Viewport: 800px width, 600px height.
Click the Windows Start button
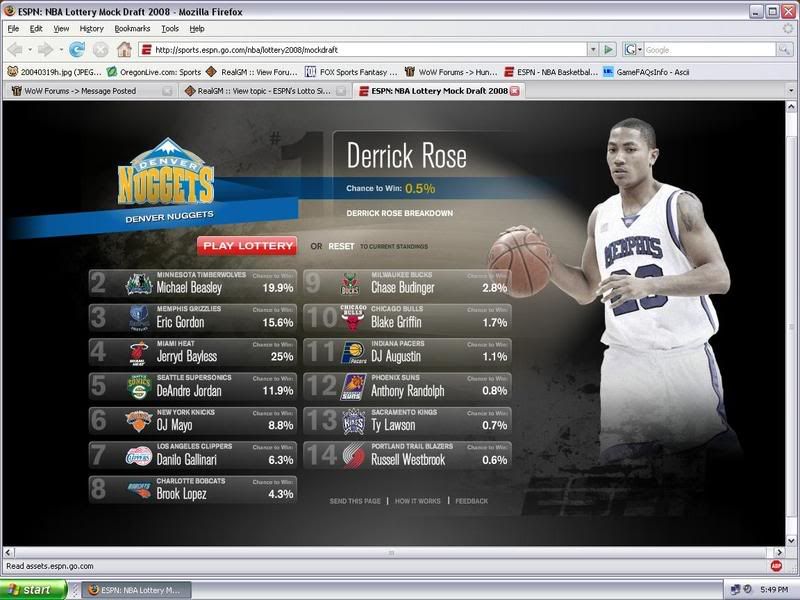(33, 590)
